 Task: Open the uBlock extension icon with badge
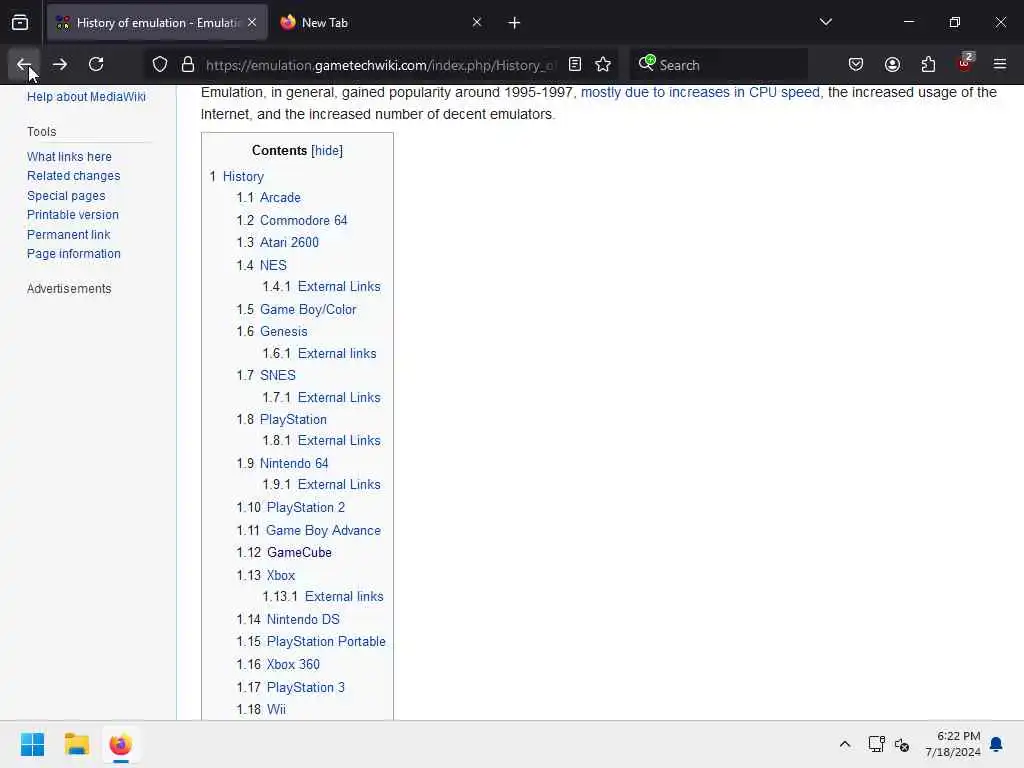pos(965,63)
